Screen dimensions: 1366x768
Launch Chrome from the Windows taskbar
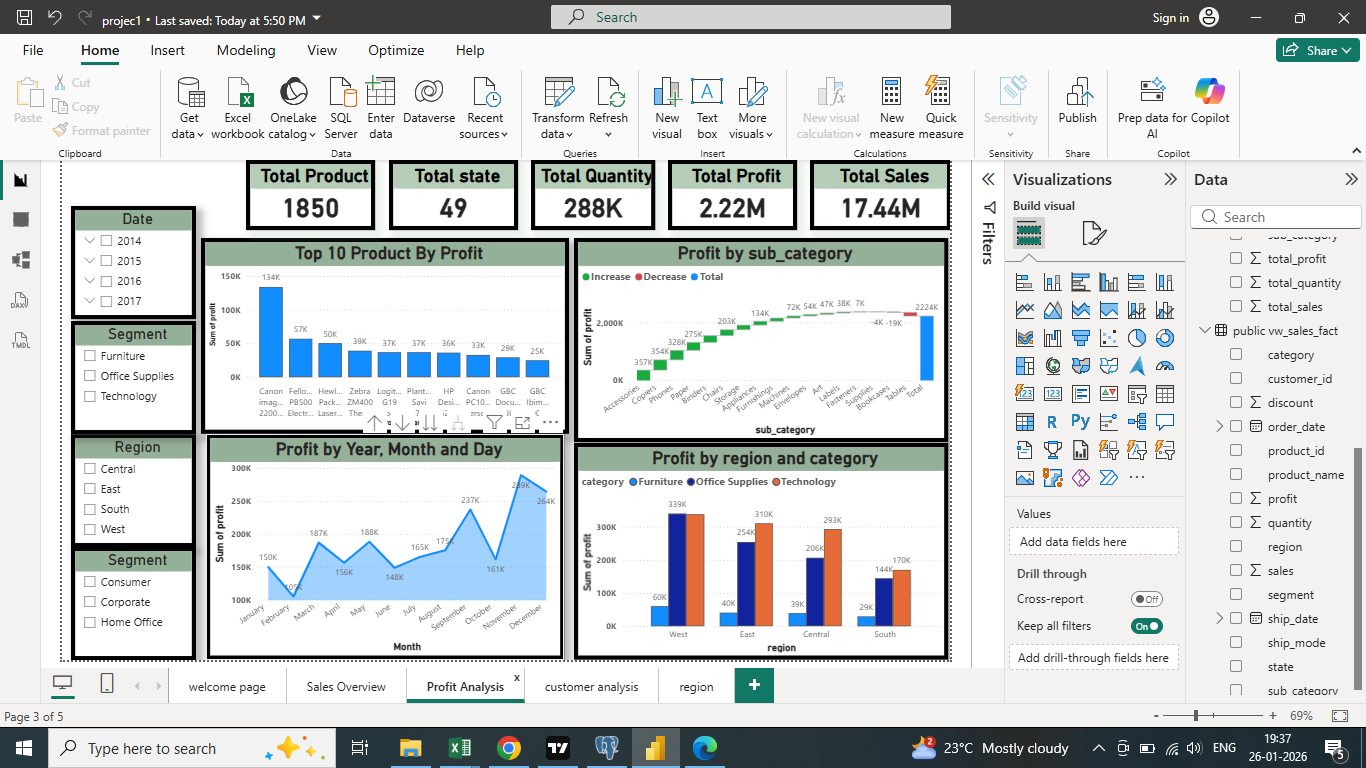point(509,748)
